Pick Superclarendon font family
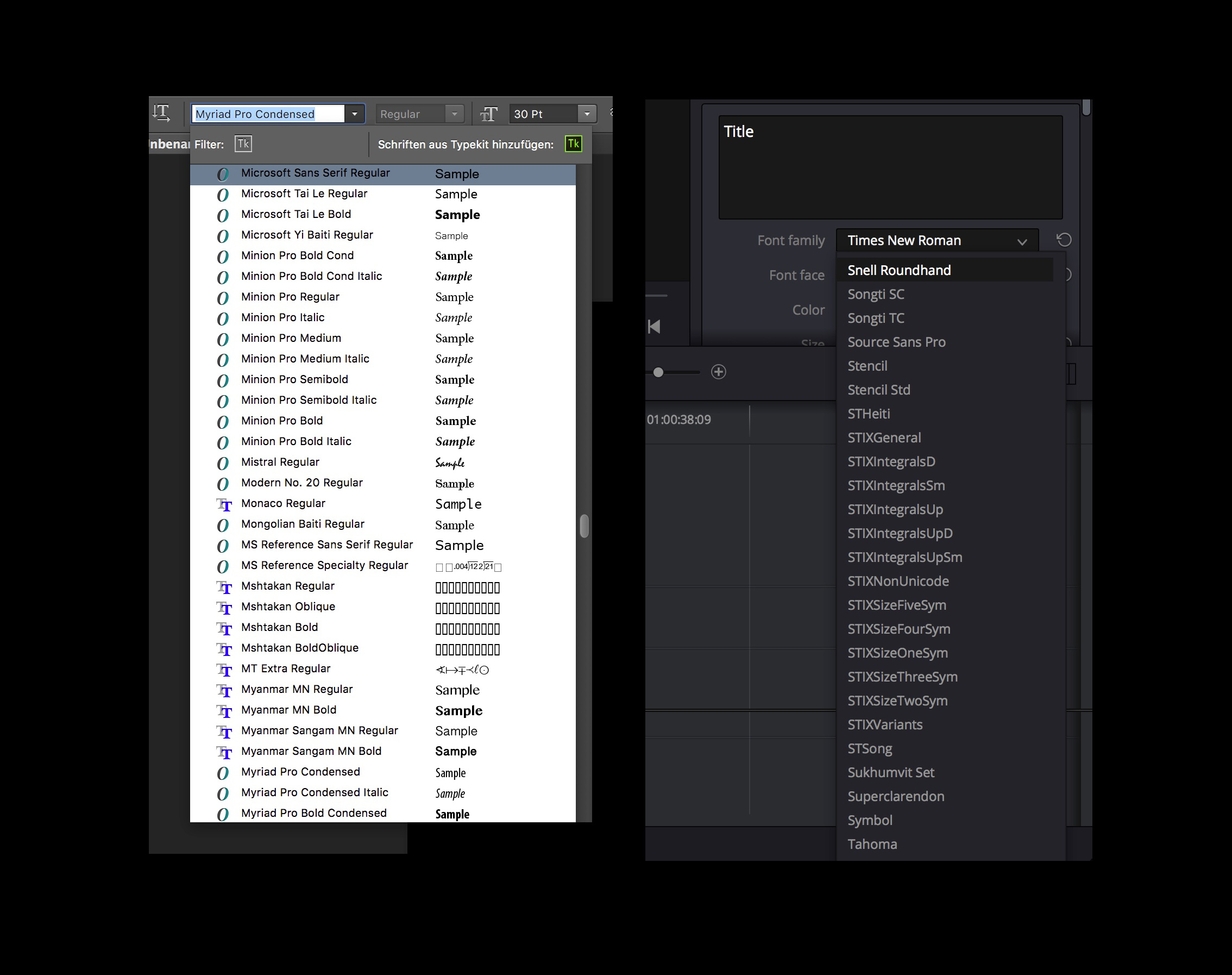The width and height of the screenshot is (1232, 975). point(945,796)
